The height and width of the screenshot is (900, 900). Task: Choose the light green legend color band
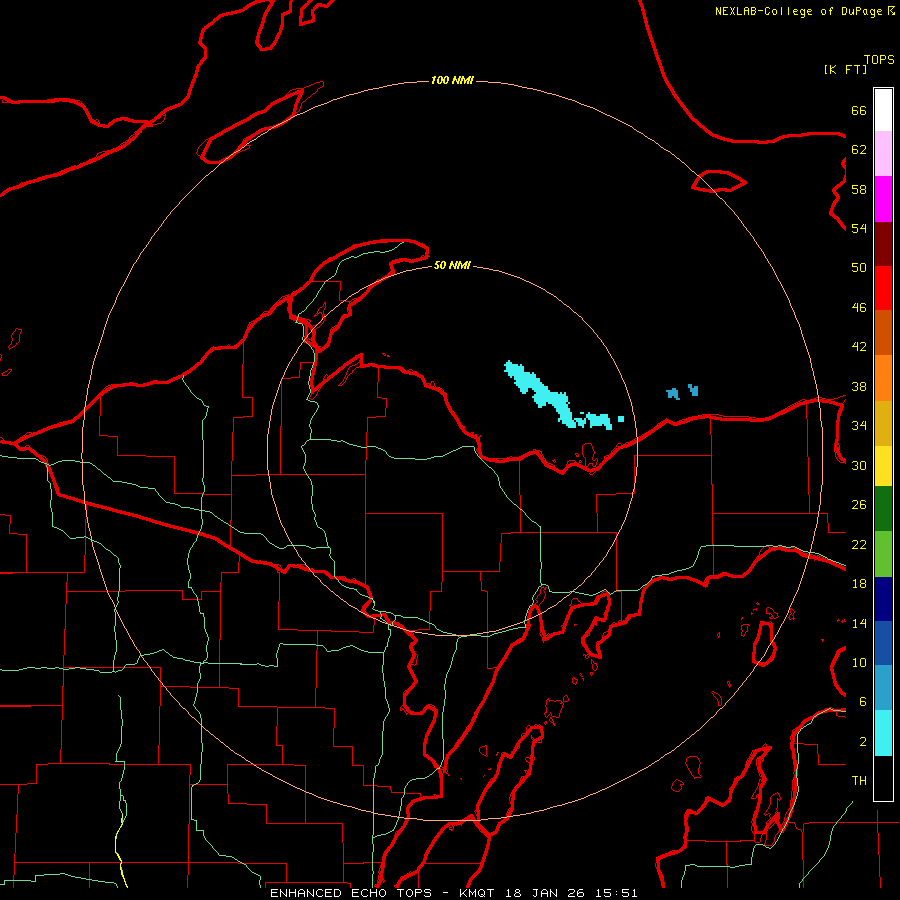point(883,554)
